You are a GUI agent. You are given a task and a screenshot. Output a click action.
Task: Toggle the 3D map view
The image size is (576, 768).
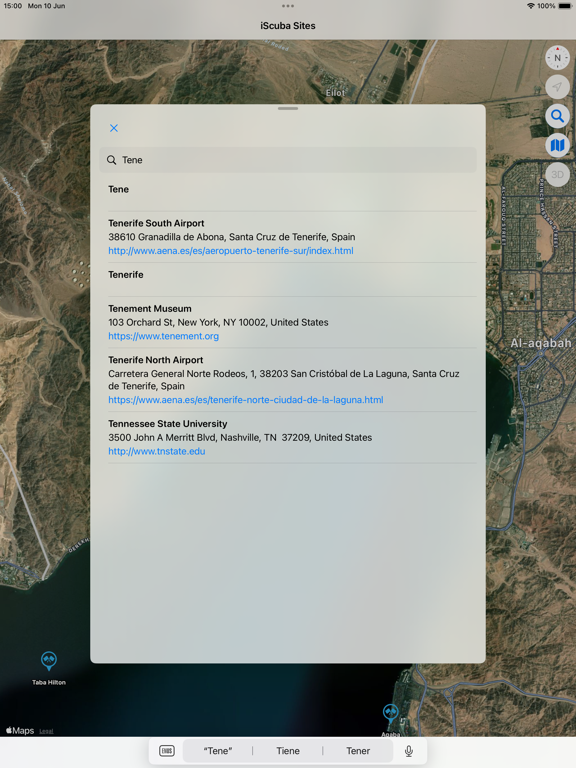coord(557,174)
